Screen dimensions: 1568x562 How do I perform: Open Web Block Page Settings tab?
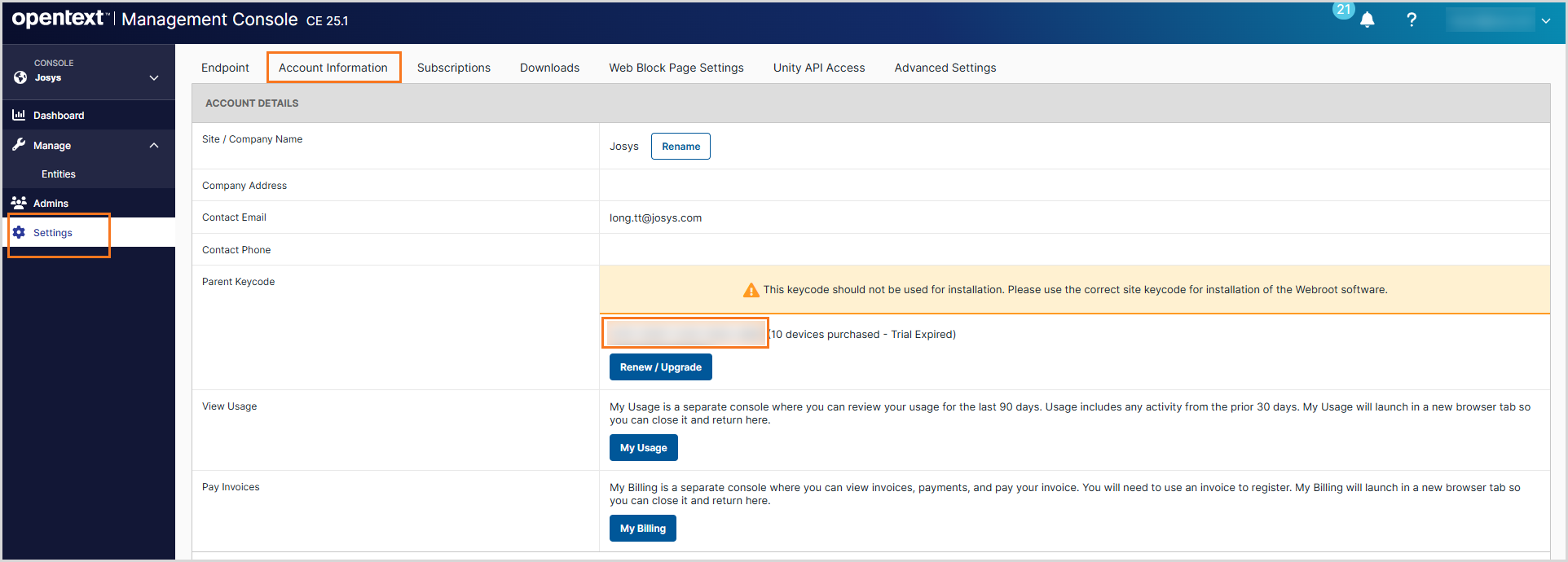[x=676, y=68]
